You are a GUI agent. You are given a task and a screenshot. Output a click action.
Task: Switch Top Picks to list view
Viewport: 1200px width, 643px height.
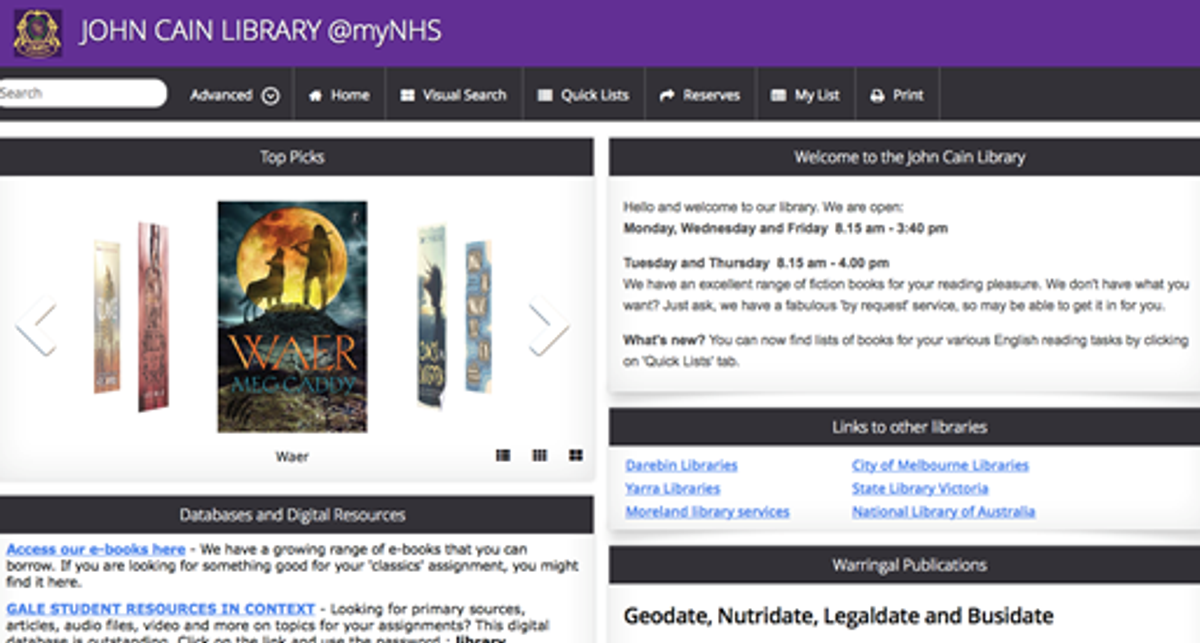click(503, 455)
